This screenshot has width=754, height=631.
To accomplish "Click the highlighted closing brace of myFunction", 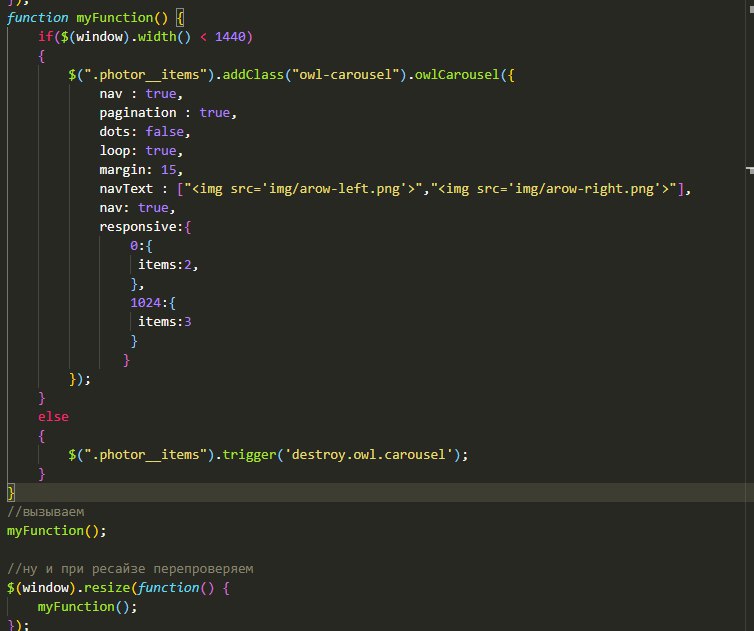I will pos(11,492).
